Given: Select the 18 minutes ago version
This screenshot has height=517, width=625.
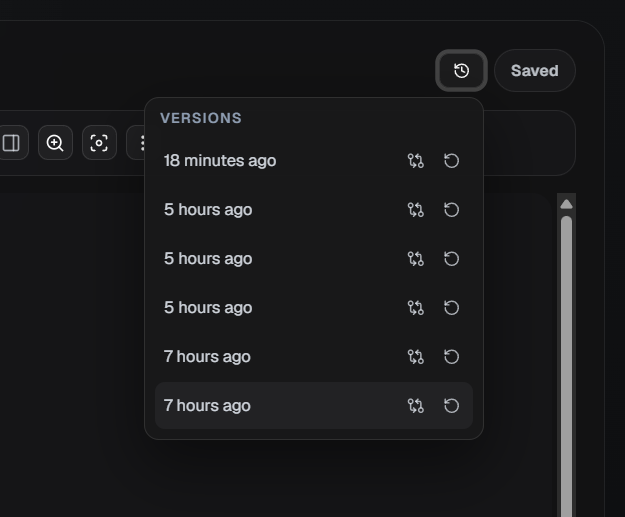Looking at the screenshot, I should tap(314, 161).
